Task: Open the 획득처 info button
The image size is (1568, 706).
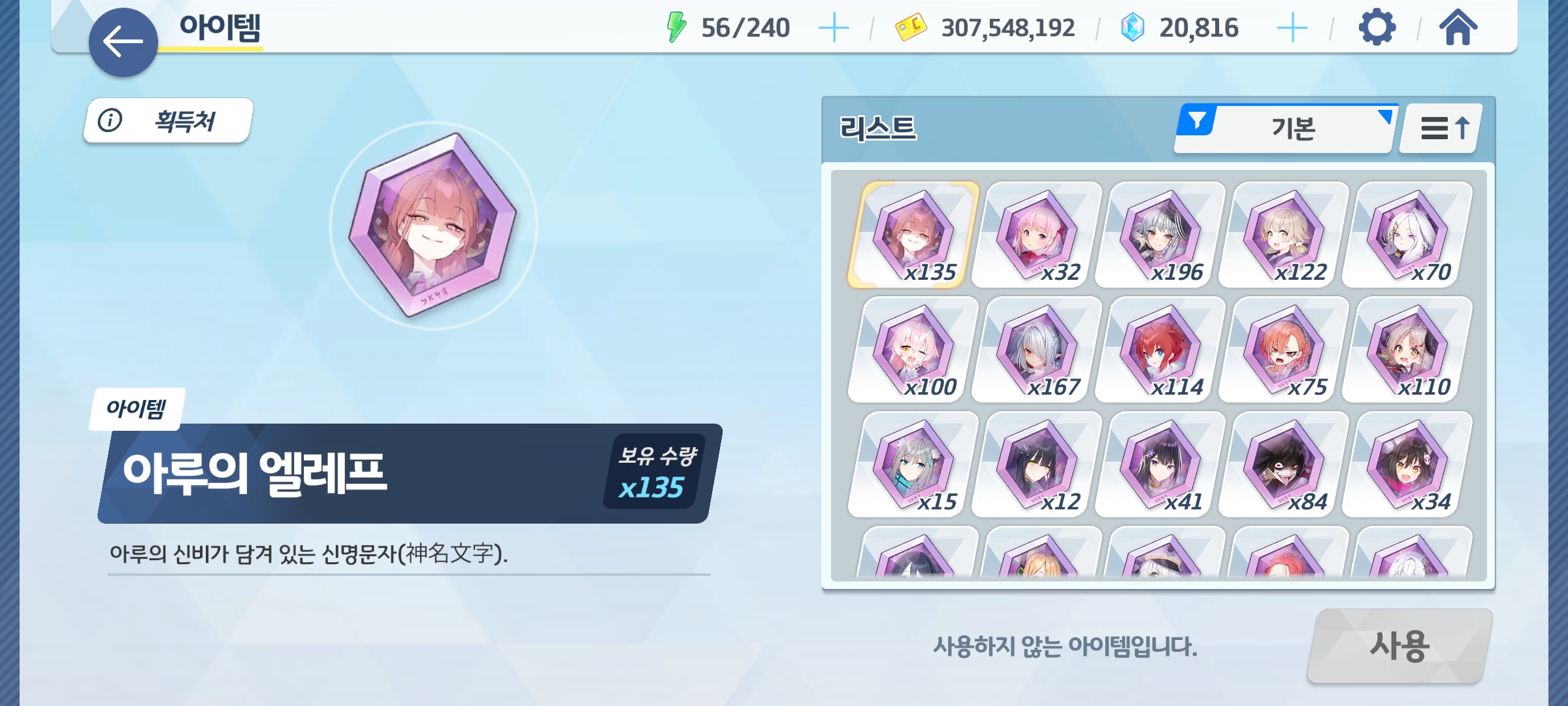Action: coord(169,120)
